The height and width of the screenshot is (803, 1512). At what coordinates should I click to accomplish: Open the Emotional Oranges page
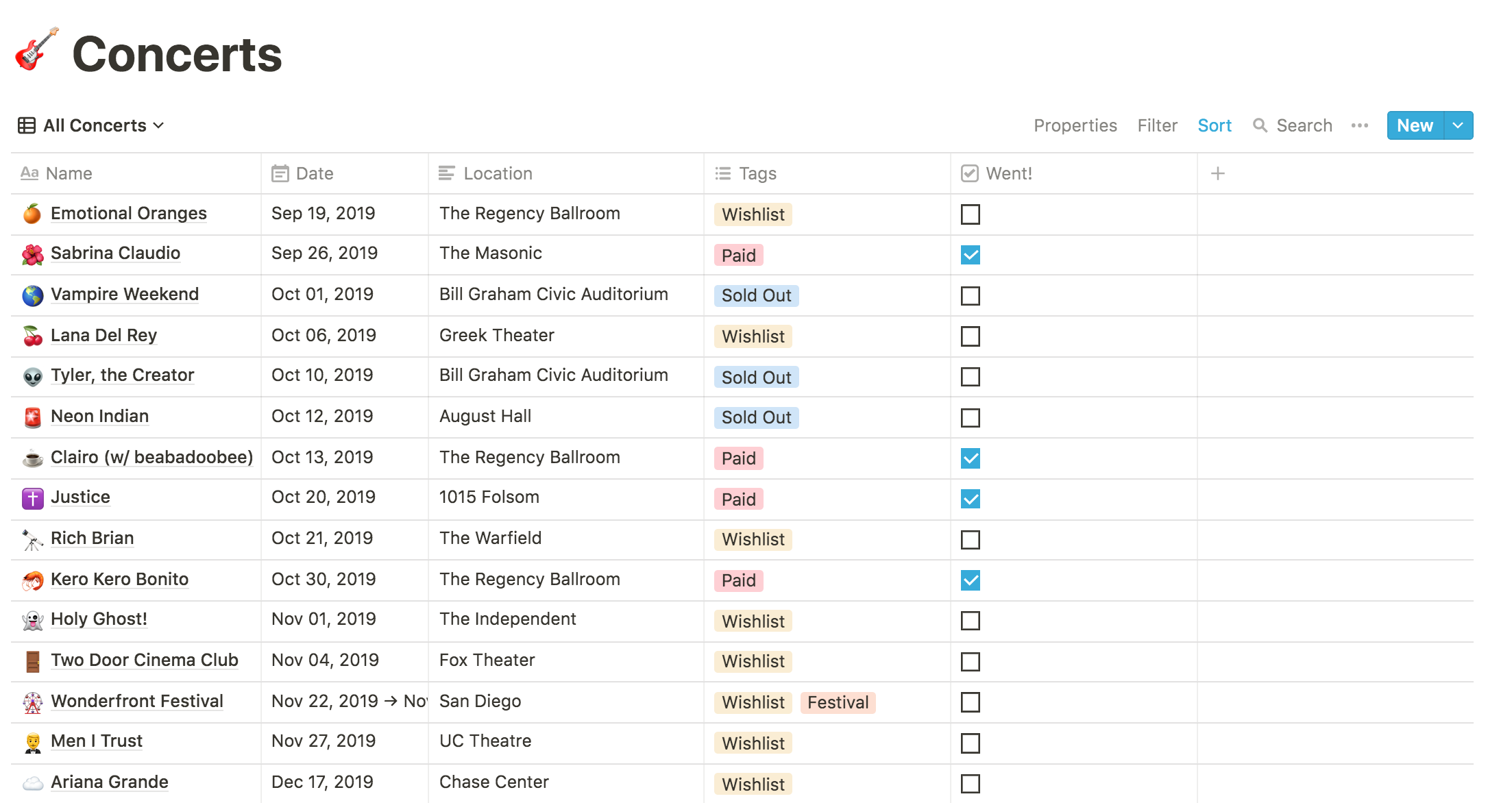click(x=129, y=214)
